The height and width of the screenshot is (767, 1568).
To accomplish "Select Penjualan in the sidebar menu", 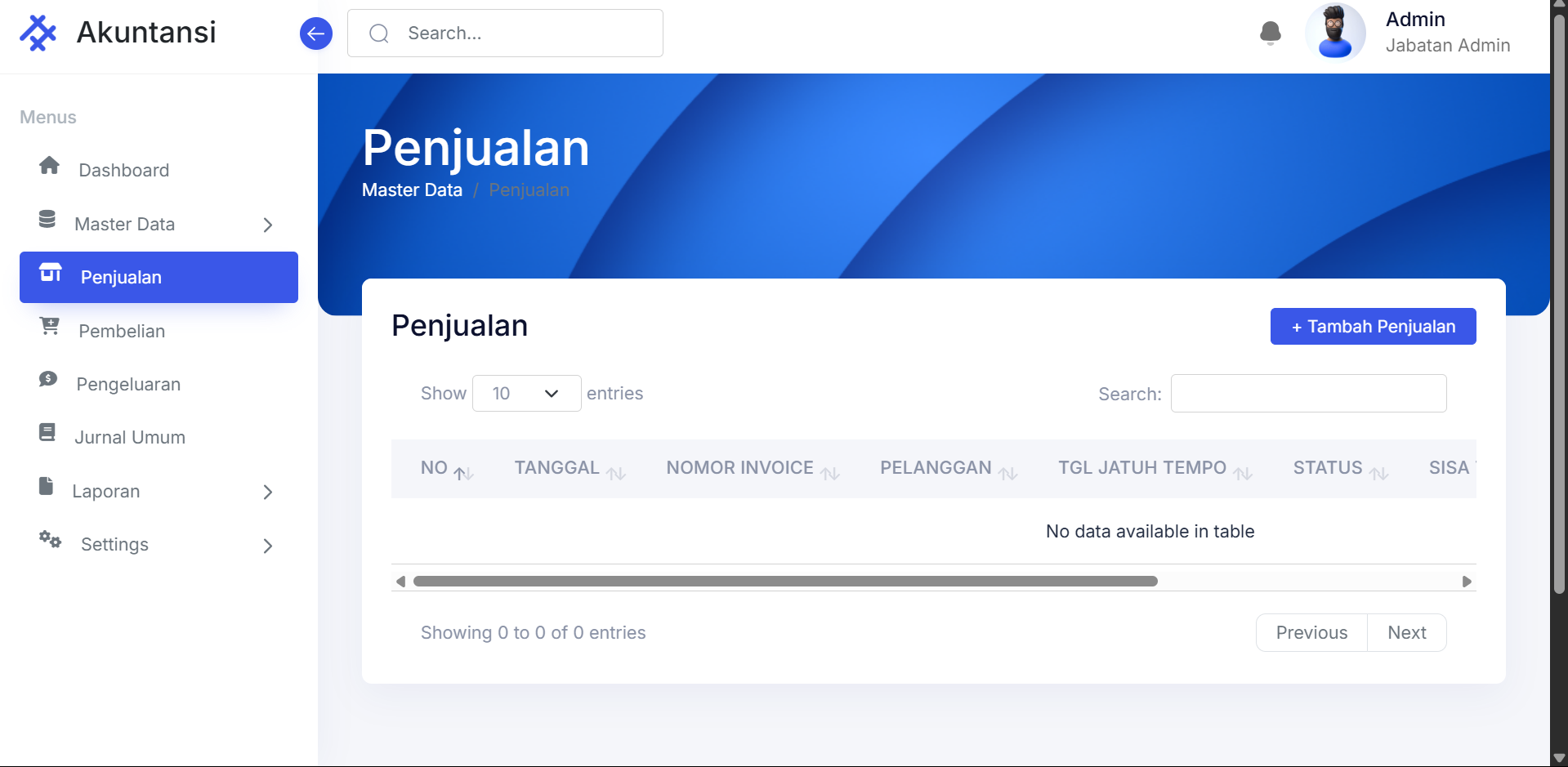I will coord(159,278).
